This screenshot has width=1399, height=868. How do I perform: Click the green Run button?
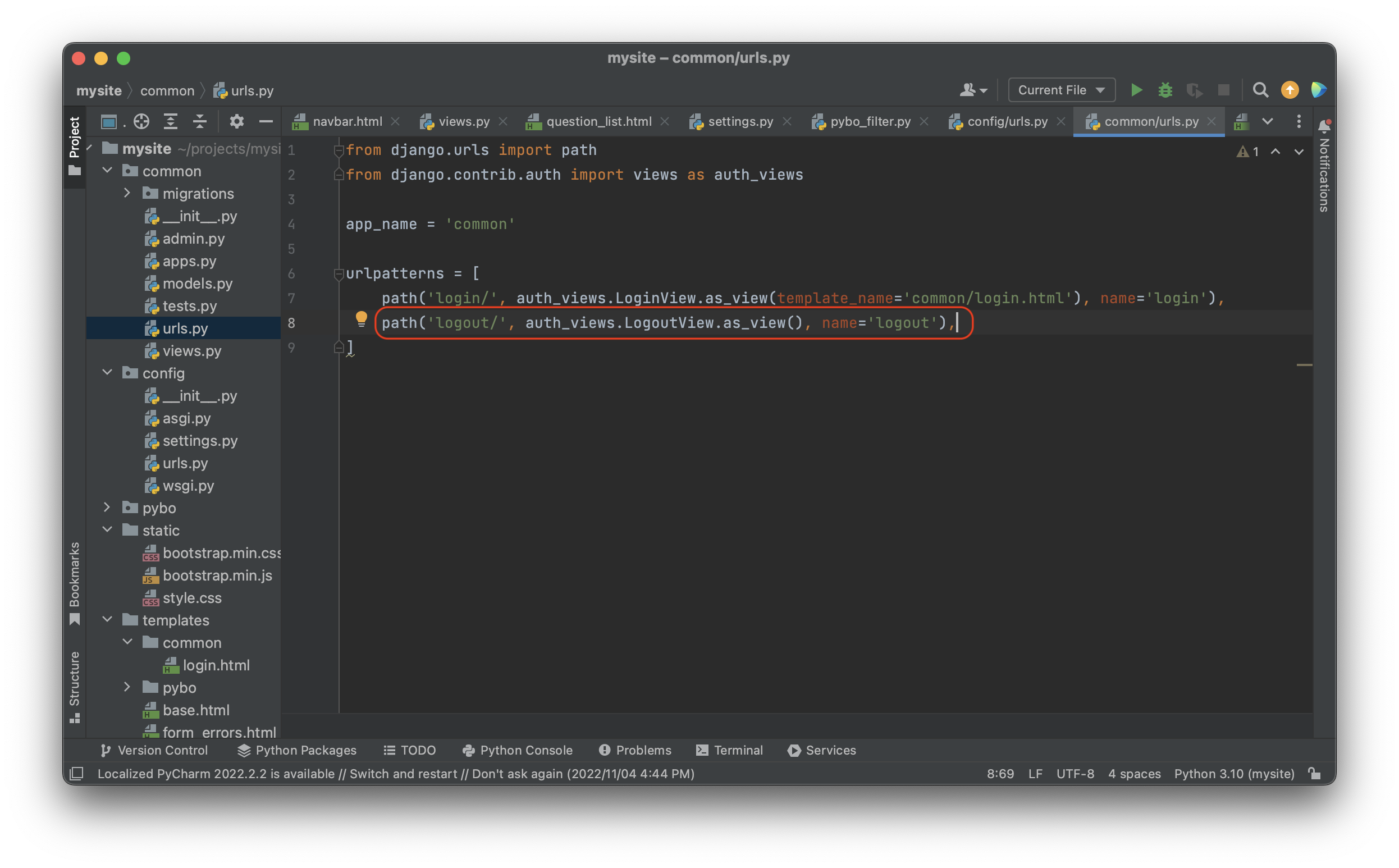1136,90
